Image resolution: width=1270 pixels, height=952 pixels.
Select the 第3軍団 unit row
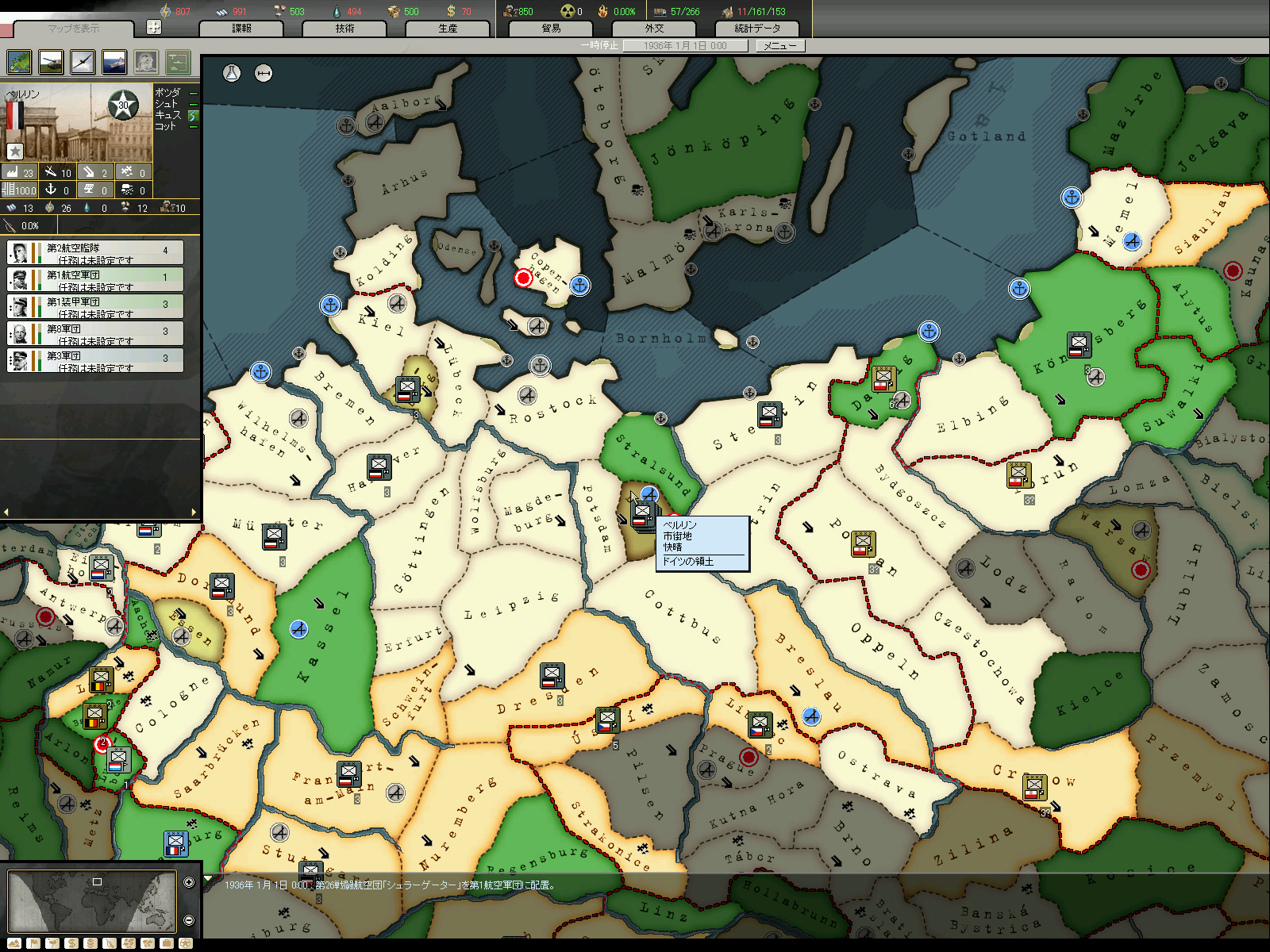point(95,360)
